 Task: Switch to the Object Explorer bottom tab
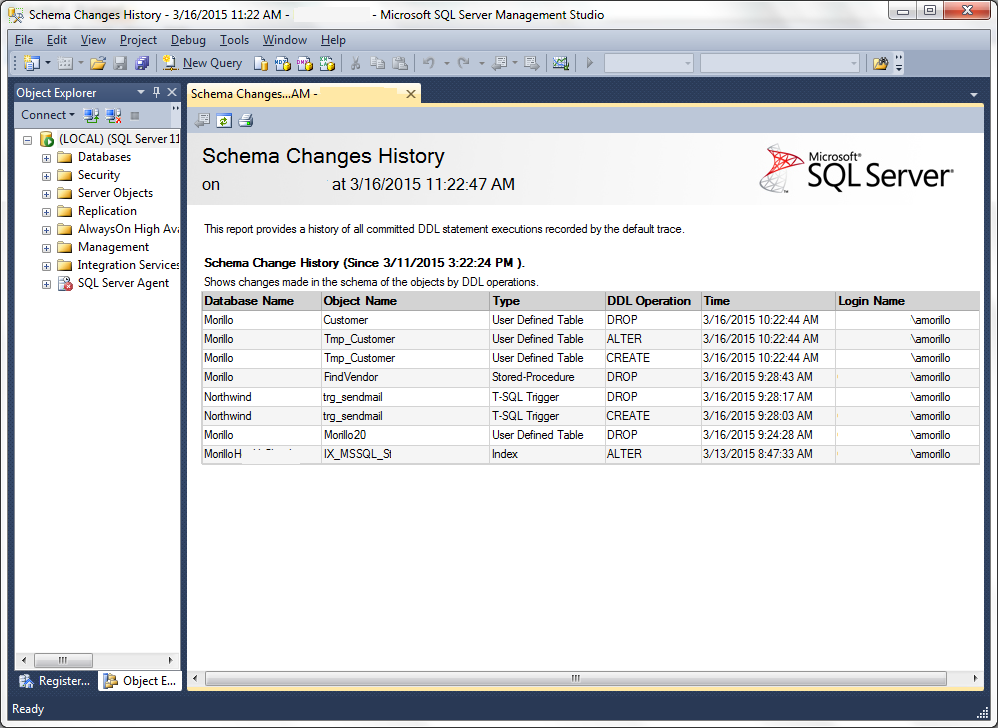(x=141, y=681)
